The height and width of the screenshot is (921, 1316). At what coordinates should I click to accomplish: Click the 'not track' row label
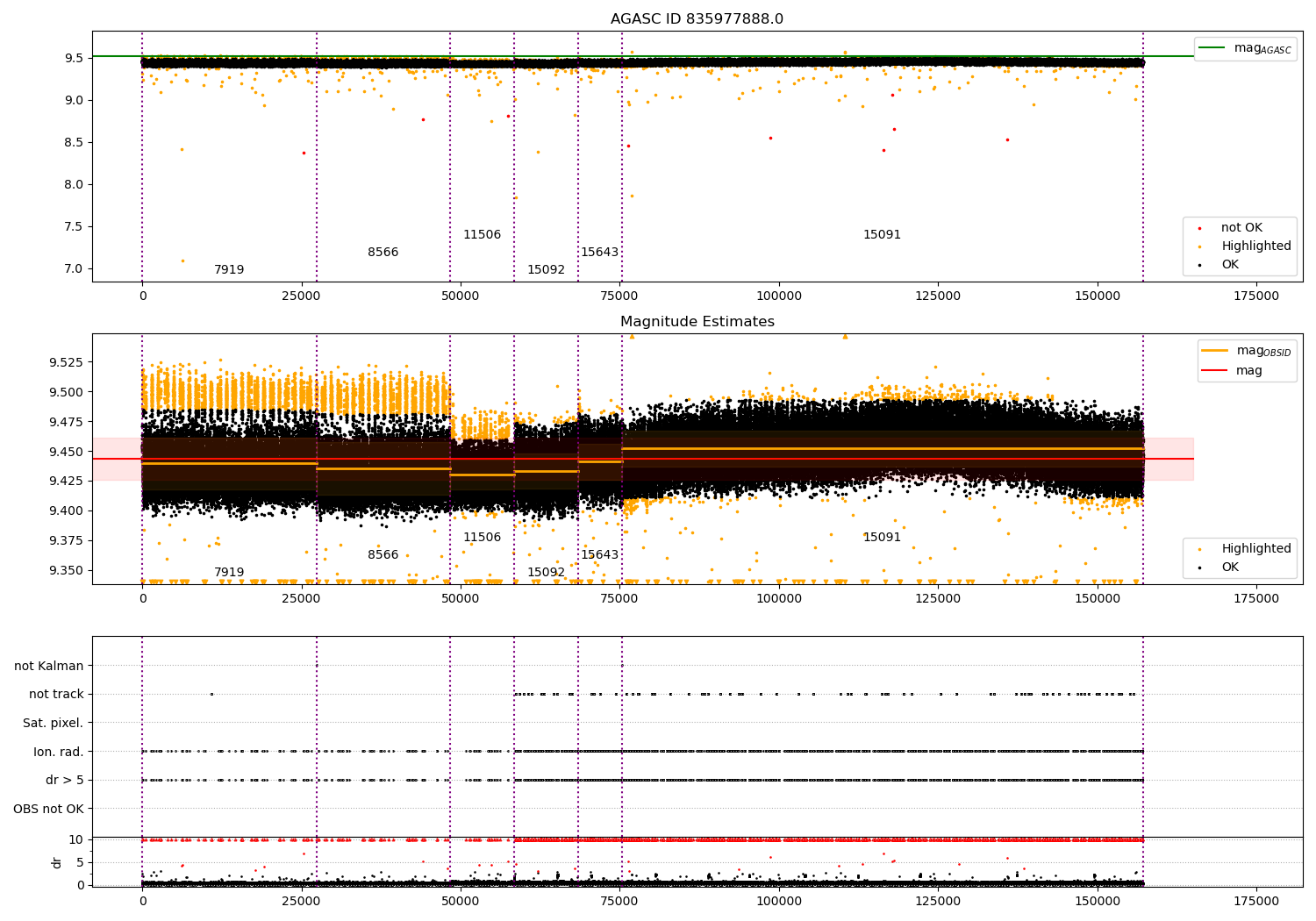pos(56,695)
